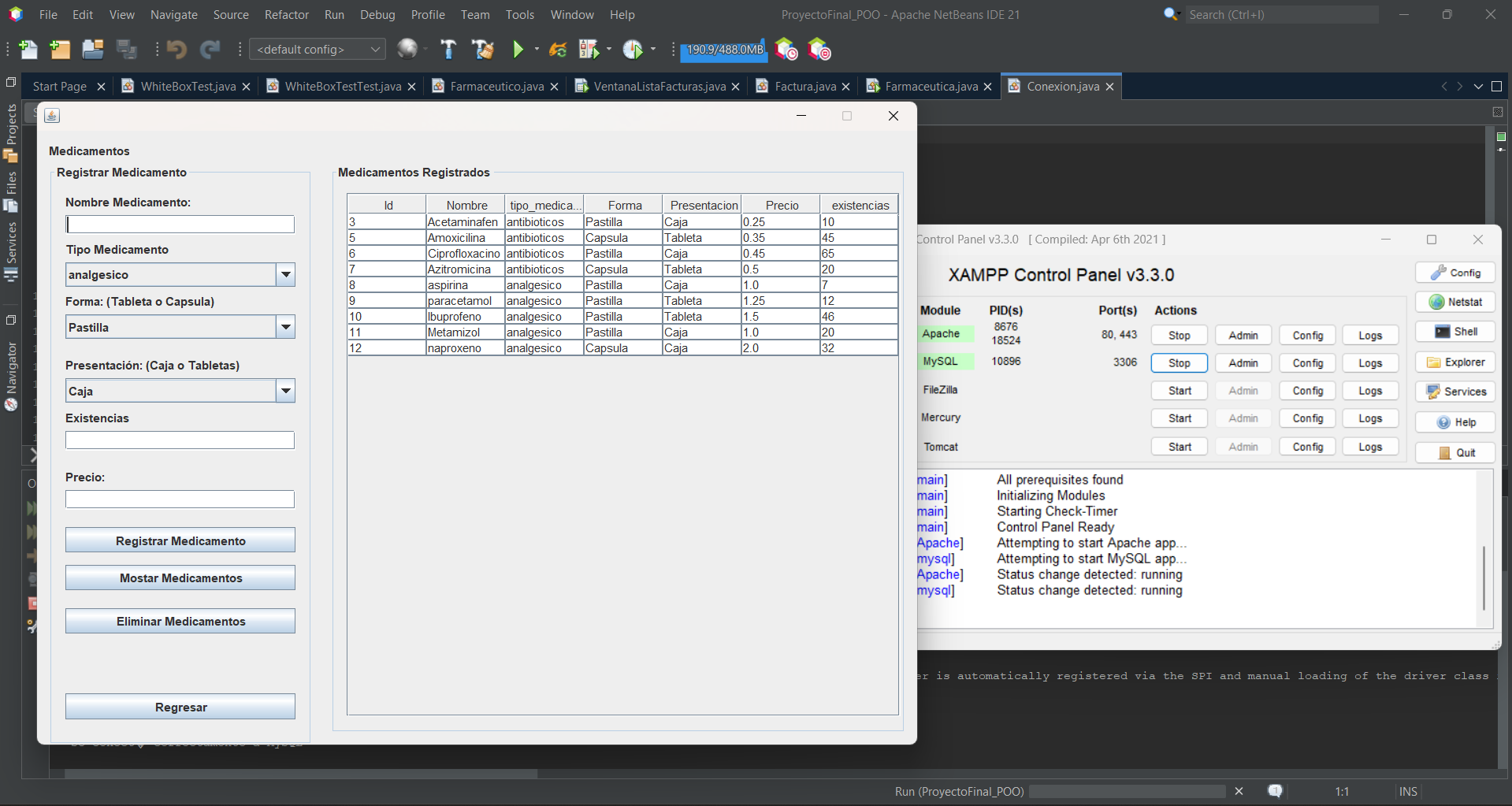Viewport: 1512px width, 806px height.
Task: Stop the Apache module in XAMPP
Action: (1179, 335)
